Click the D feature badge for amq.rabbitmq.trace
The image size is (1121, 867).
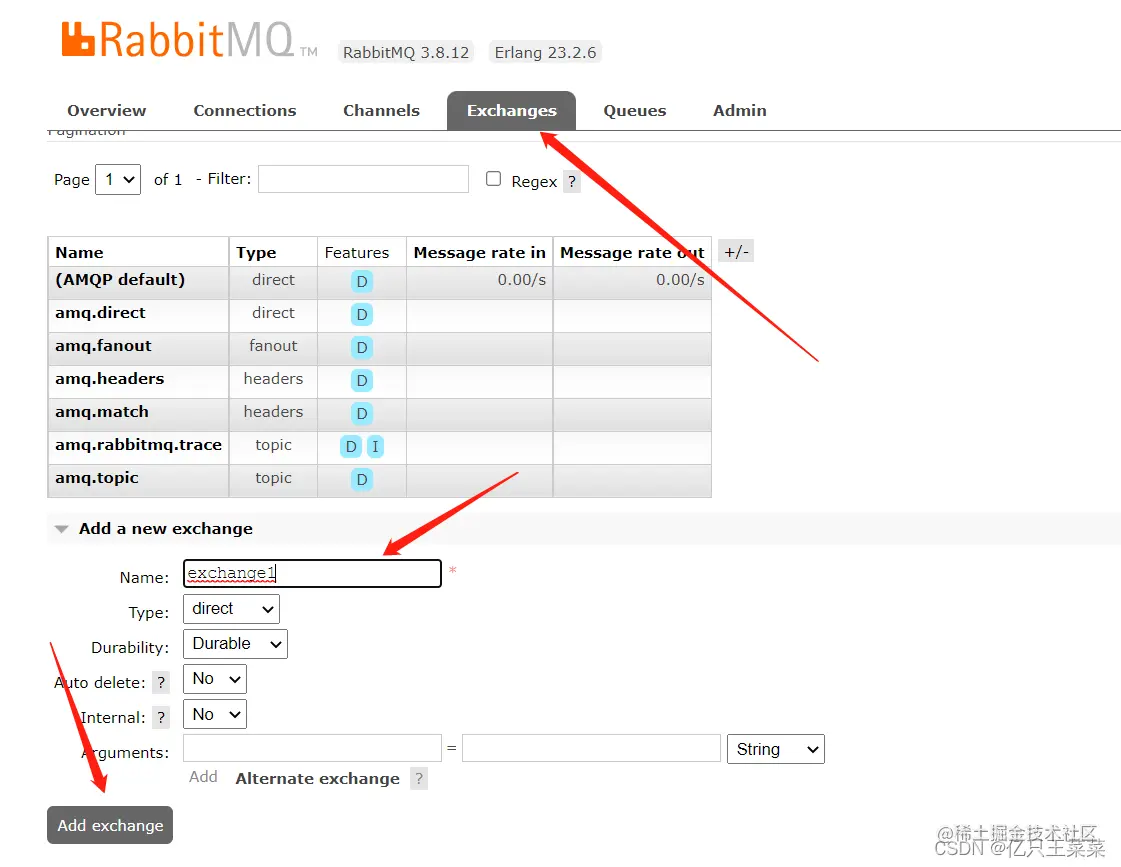point(351,447)
